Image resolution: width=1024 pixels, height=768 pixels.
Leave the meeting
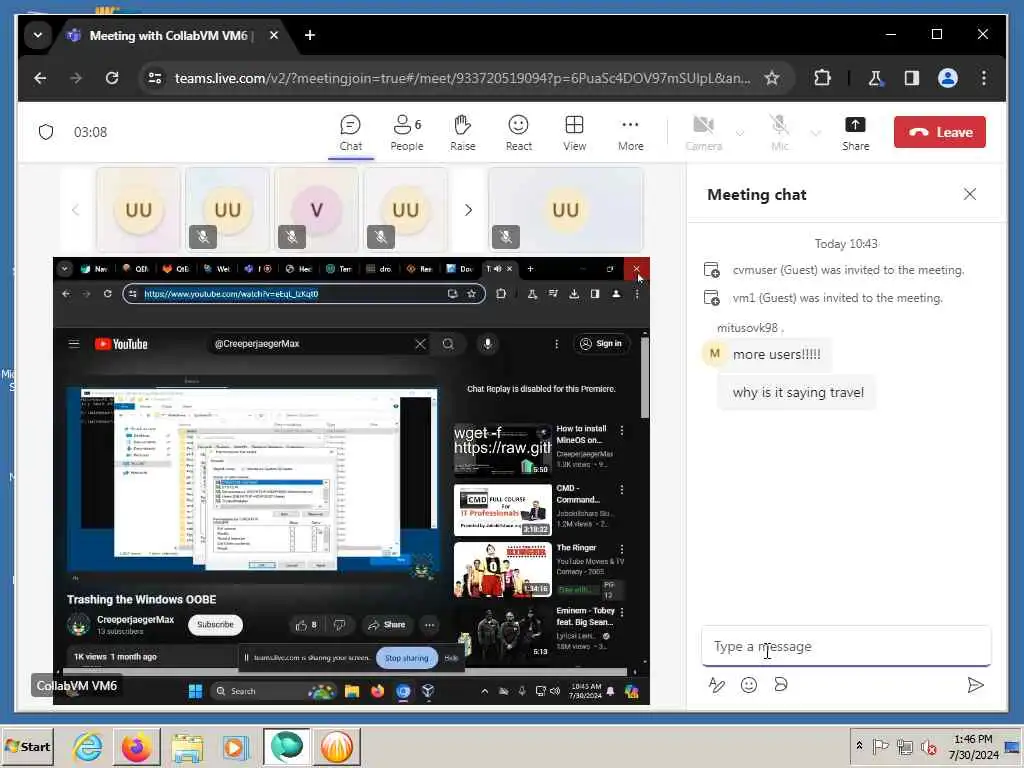[x=939, y=132]
